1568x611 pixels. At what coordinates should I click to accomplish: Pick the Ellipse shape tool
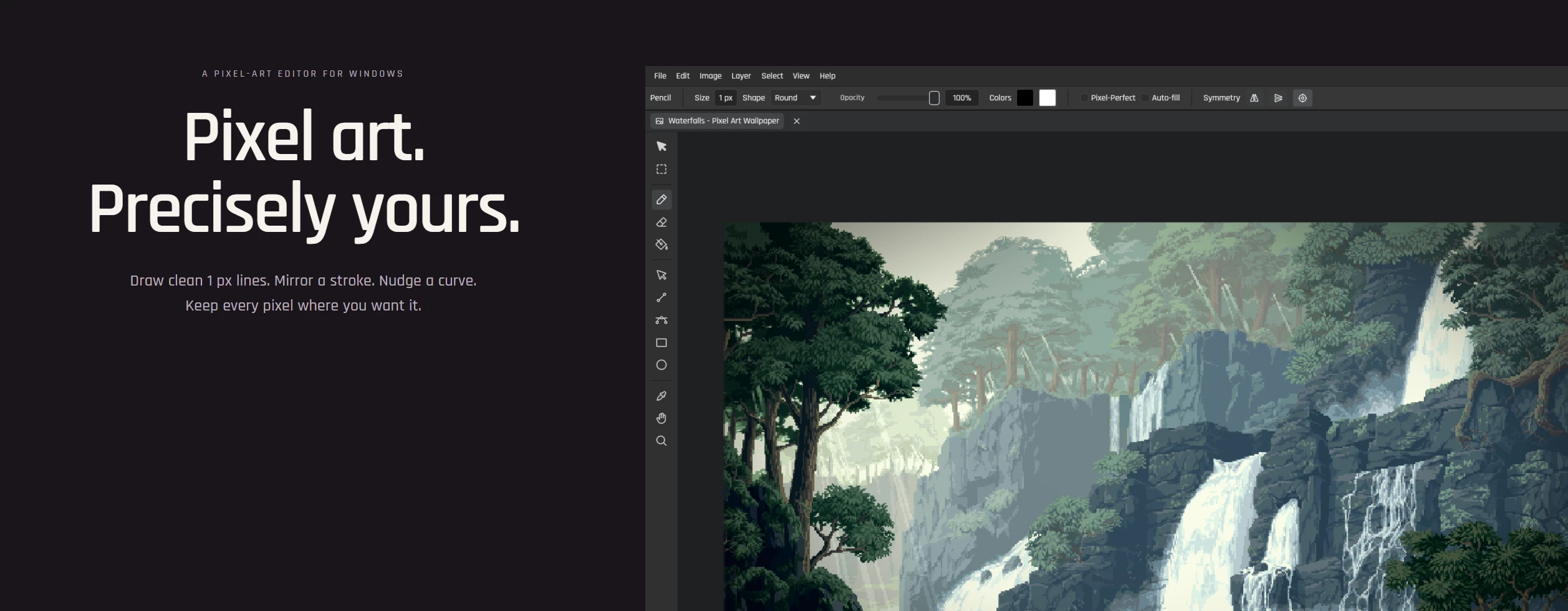(x=661, y=365)
